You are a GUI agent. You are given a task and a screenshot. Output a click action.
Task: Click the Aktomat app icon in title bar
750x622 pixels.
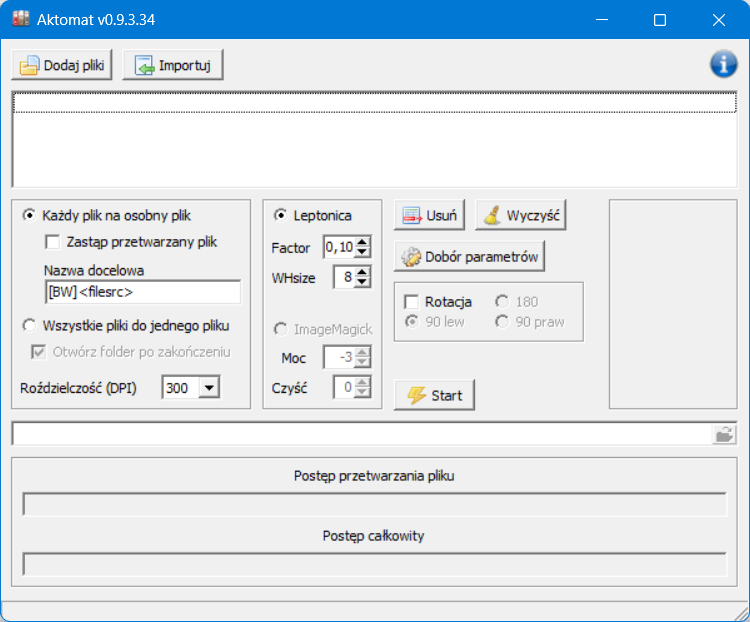[x=20, y=19]
